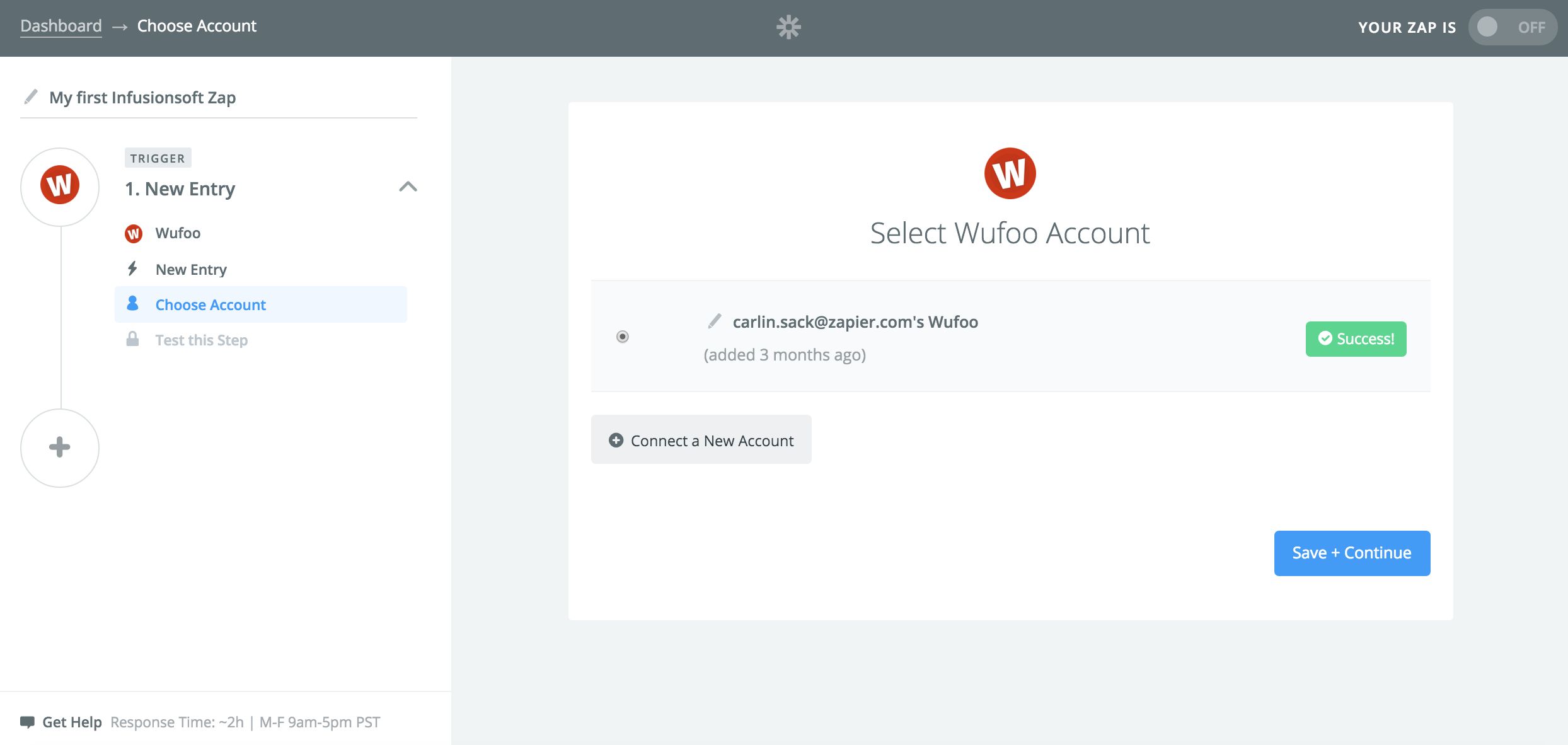Screen dimensions: 1568x745
Task: Open the Choose Account sidebar step
Action: [x=210, y=305]
